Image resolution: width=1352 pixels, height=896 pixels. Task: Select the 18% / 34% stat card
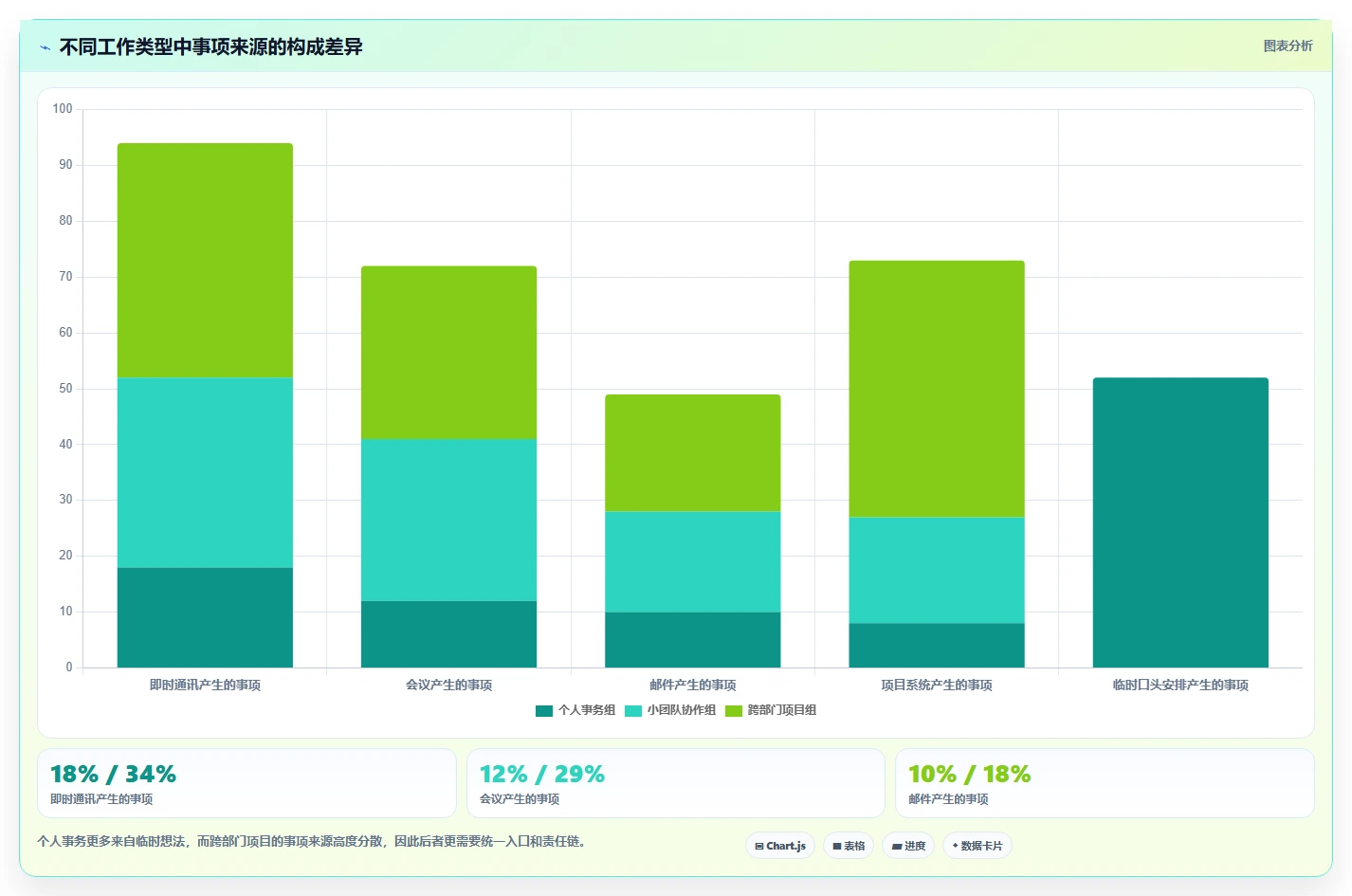pos(247,783)
